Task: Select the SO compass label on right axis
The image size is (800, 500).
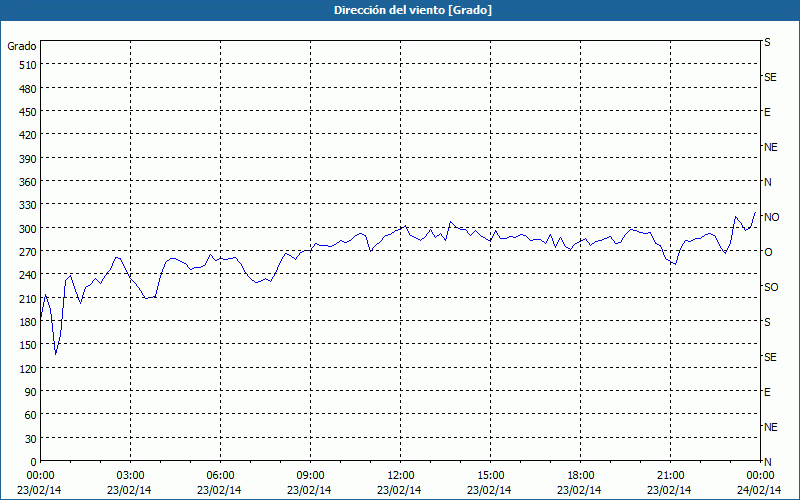Action: click(x=771, y=287)
